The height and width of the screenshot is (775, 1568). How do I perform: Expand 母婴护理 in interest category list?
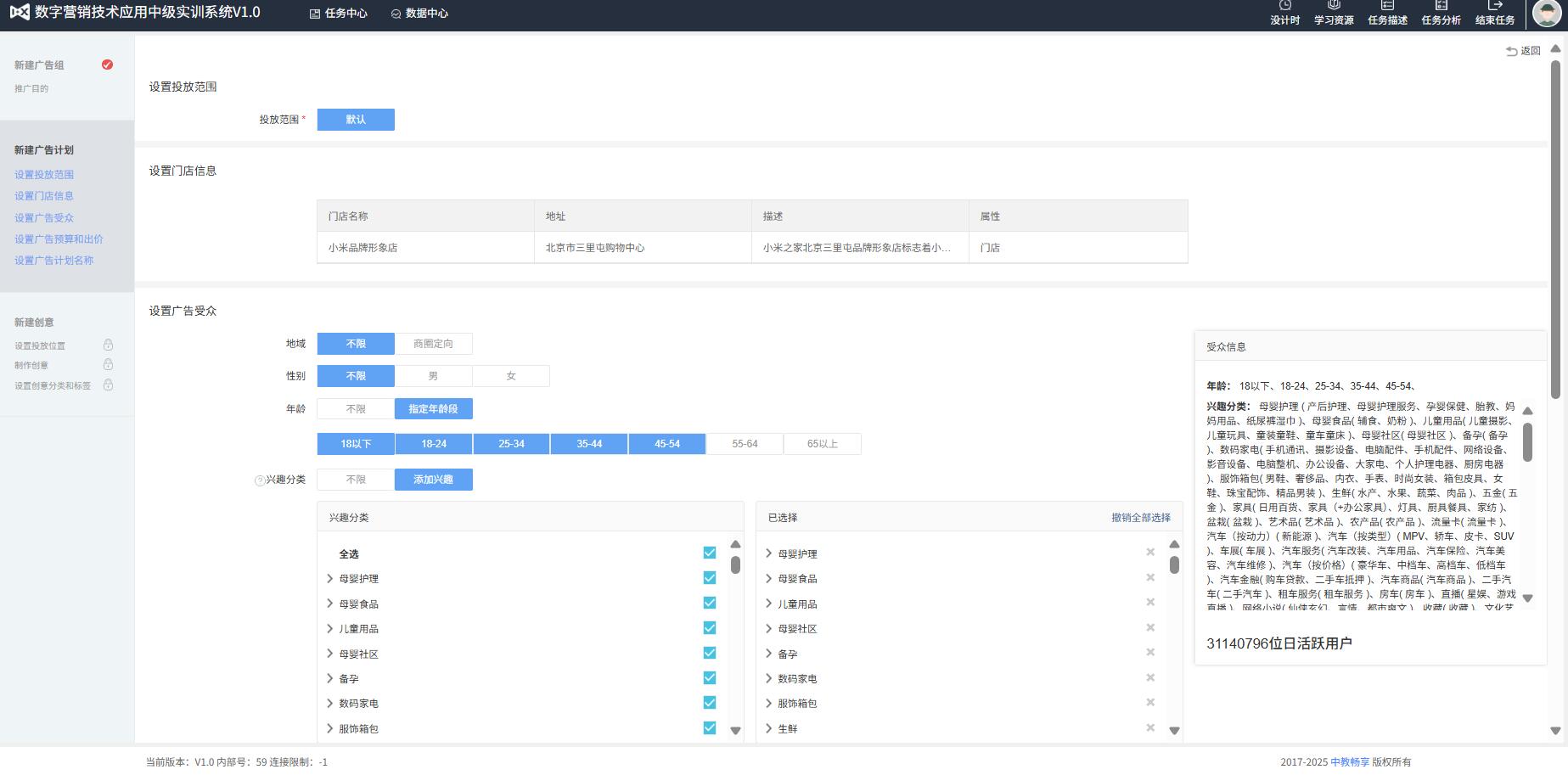330,578
